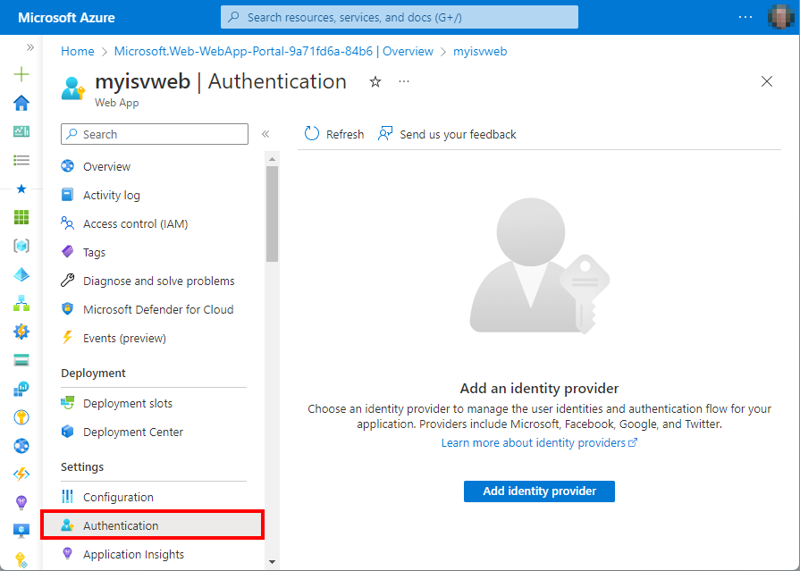Click the Deployment section header
This screenshot has height=571, width=800.
pyautogui.click(x=93, y=373)
